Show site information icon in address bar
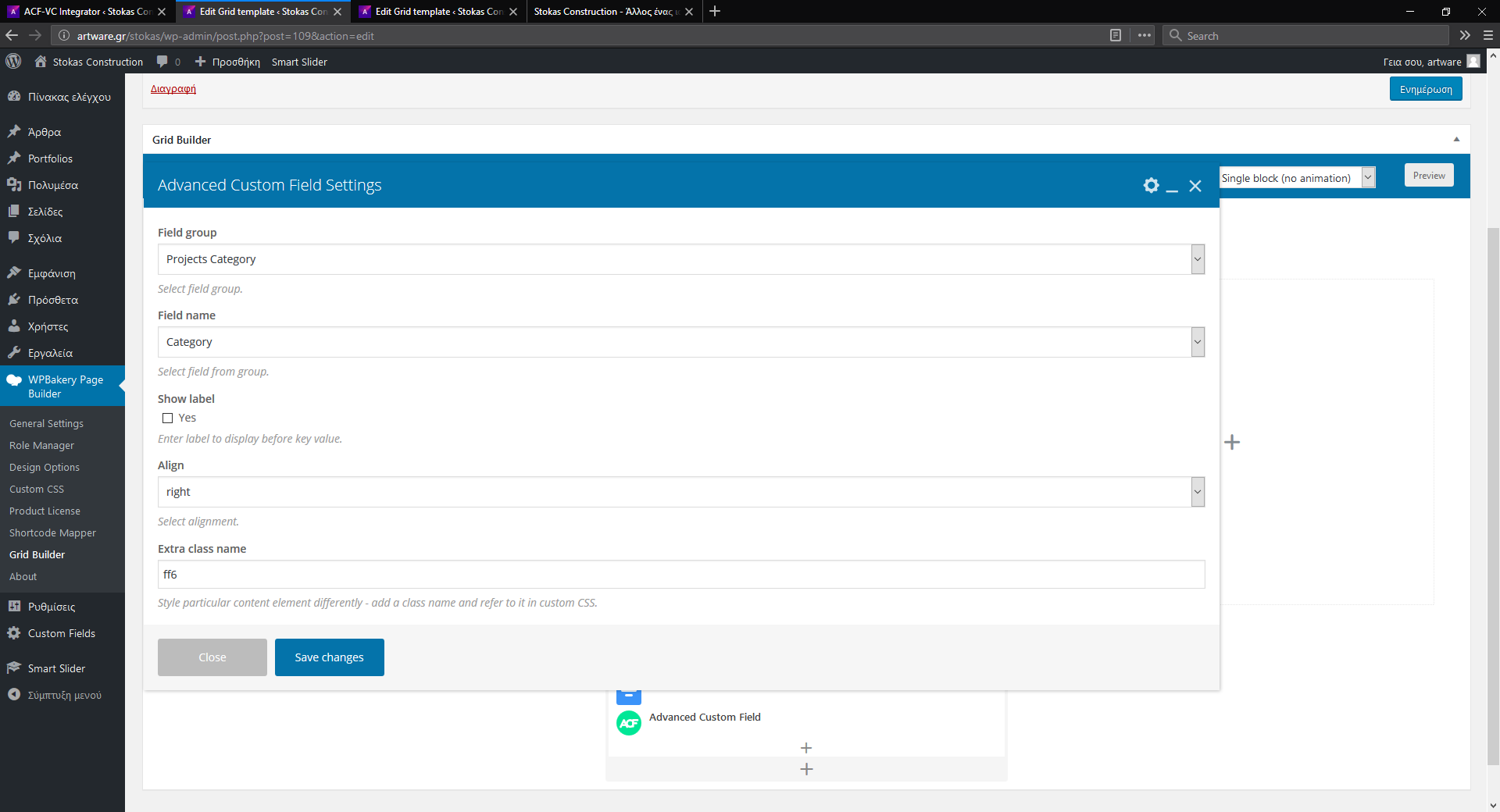The image size is (1500, 812). click(64, 35)
